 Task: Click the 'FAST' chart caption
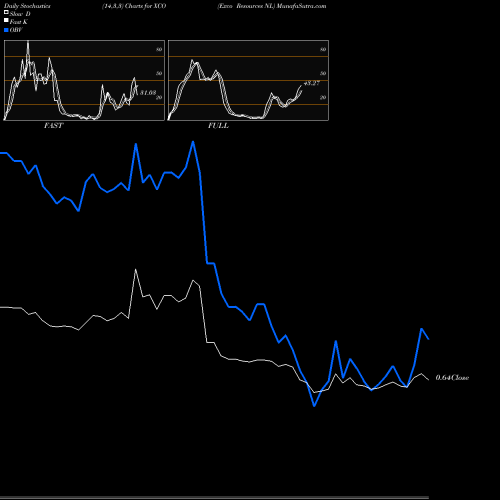tap(53, 126)
